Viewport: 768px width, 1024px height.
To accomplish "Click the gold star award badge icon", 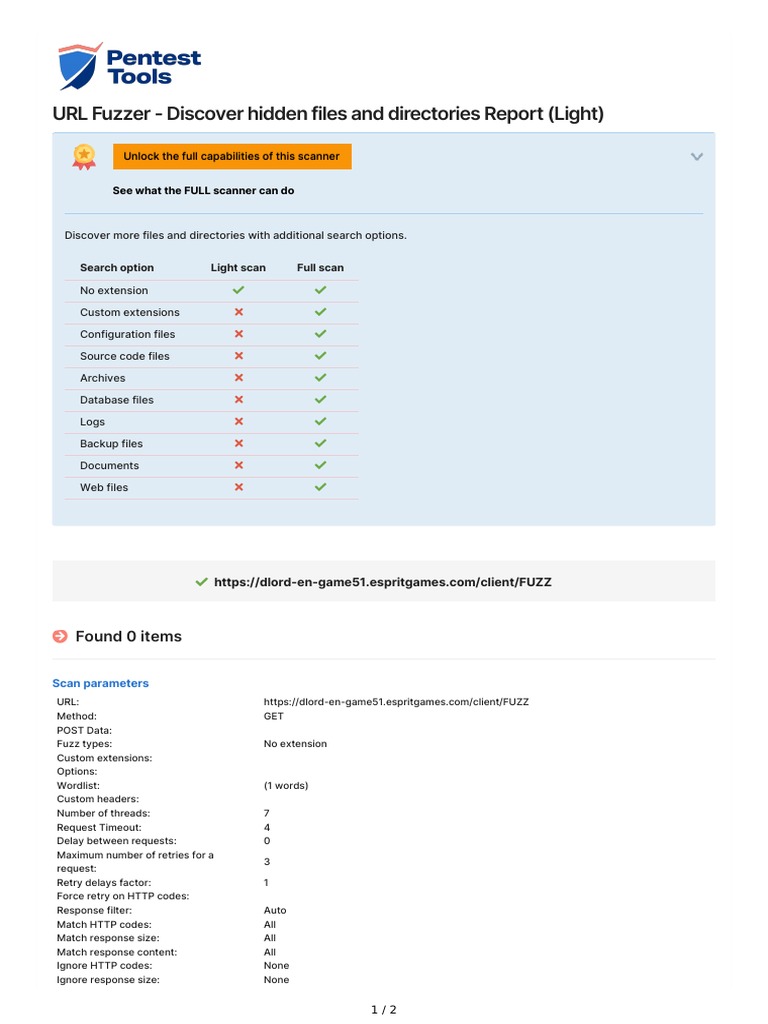I will pyautogui.click(x=84, y=156).
